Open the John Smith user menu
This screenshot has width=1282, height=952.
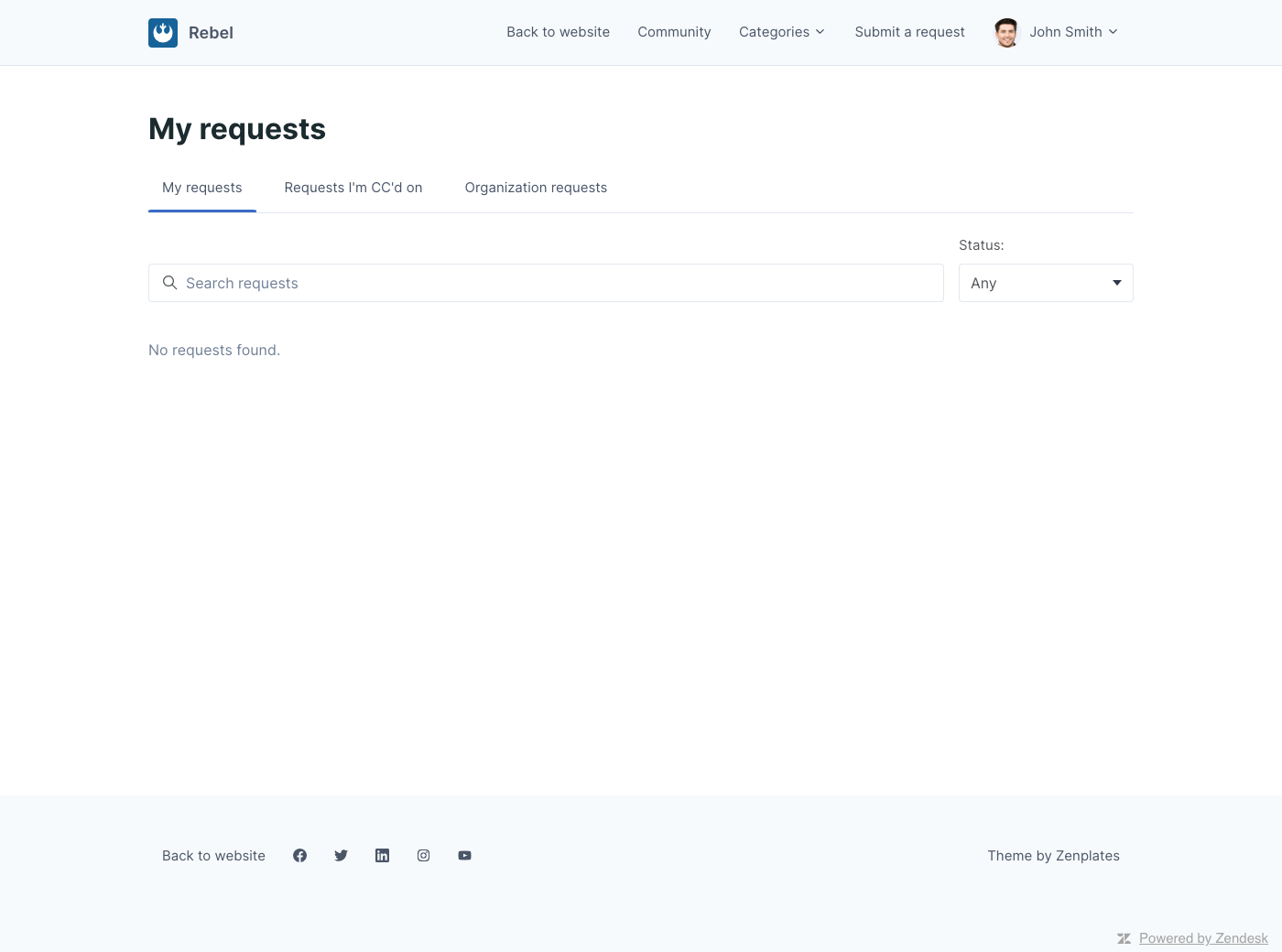tap(1073, 32)
